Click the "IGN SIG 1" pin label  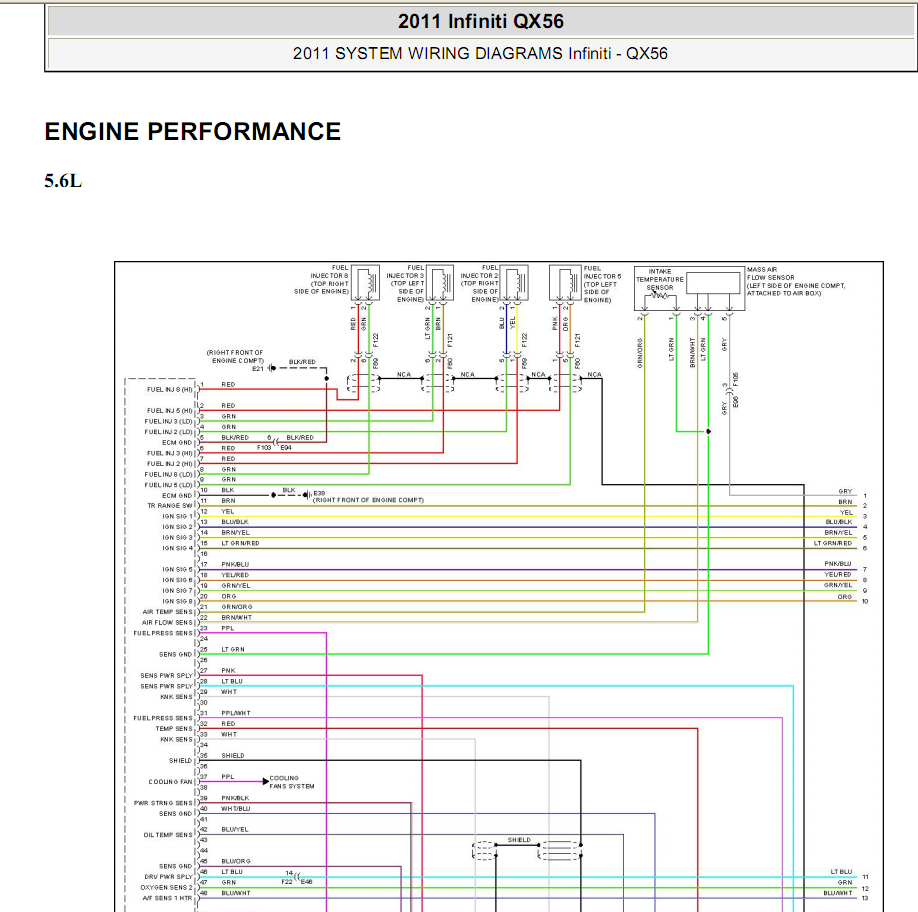(x=177, y=516)
